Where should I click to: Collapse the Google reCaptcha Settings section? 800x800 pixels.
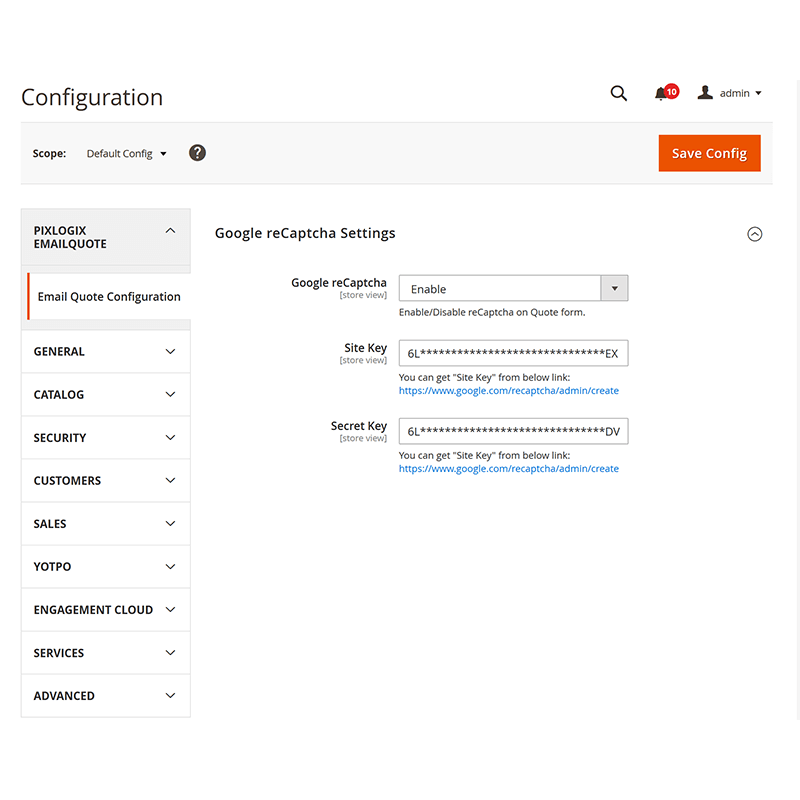click(x=755, y=233)
